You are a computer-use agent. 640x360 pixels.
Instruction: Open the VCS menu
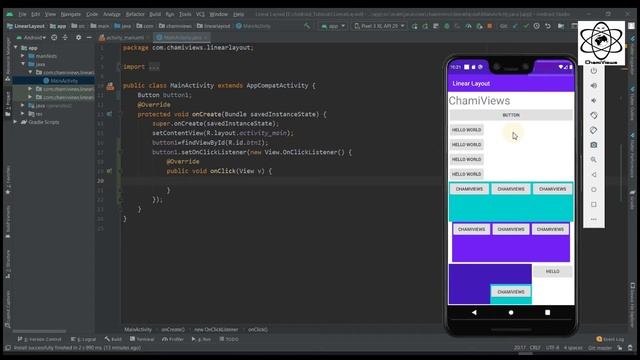point(200,14)
